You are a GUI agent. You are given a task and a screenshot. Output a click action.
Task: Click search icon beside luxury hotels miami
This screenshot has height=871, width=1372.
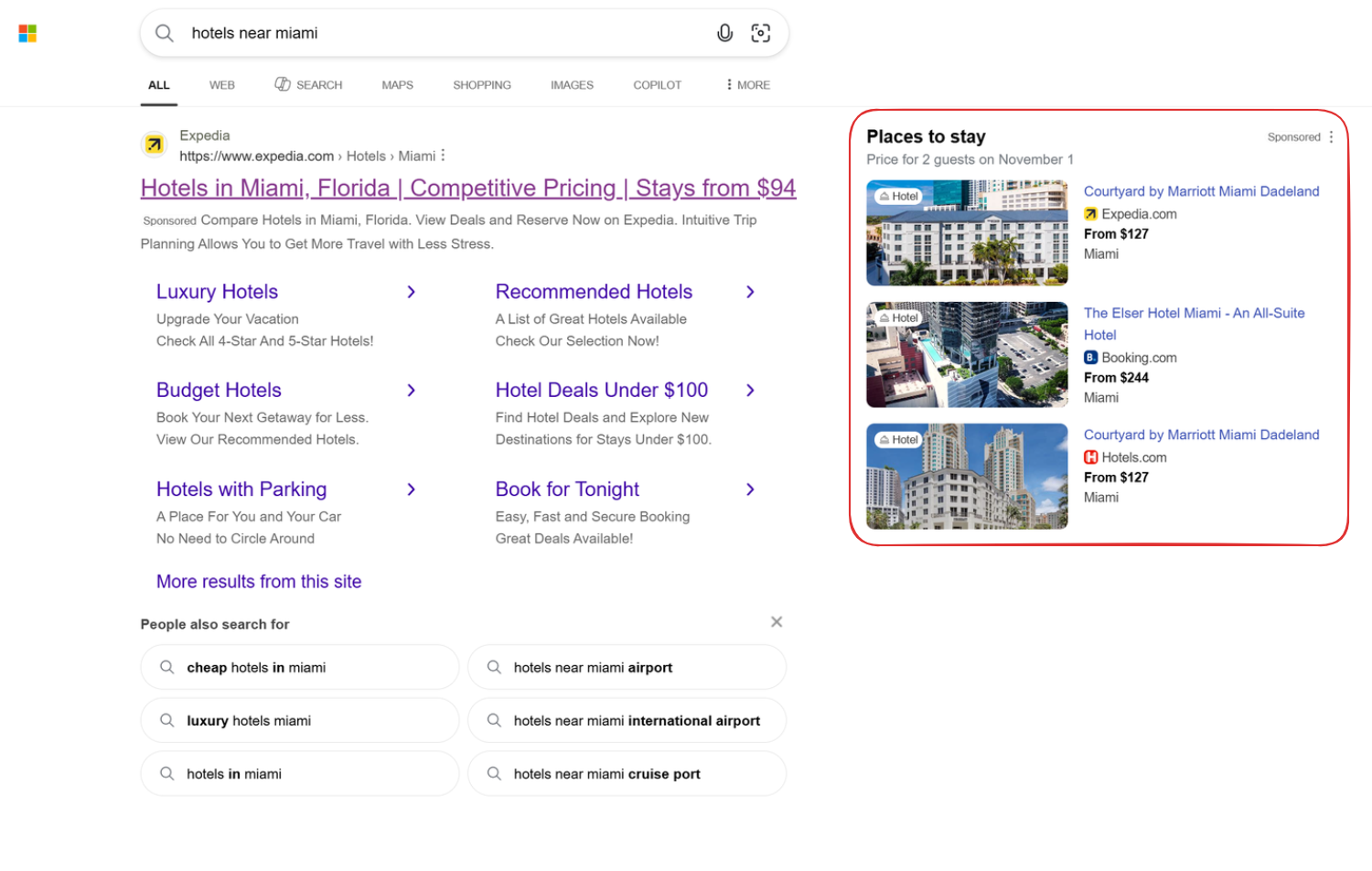point(167,720)
